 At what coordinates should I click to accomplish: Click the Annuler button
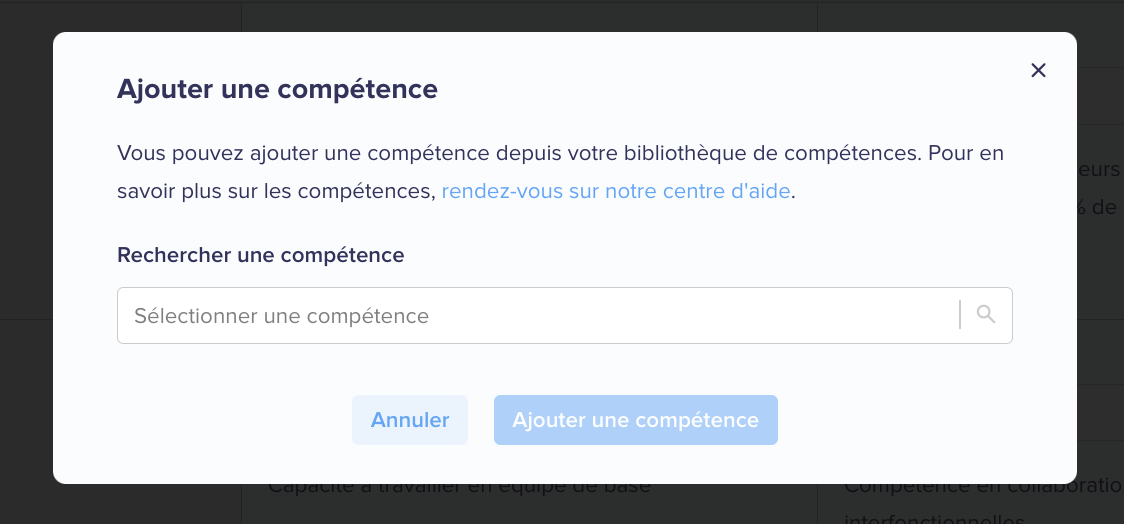409,420
